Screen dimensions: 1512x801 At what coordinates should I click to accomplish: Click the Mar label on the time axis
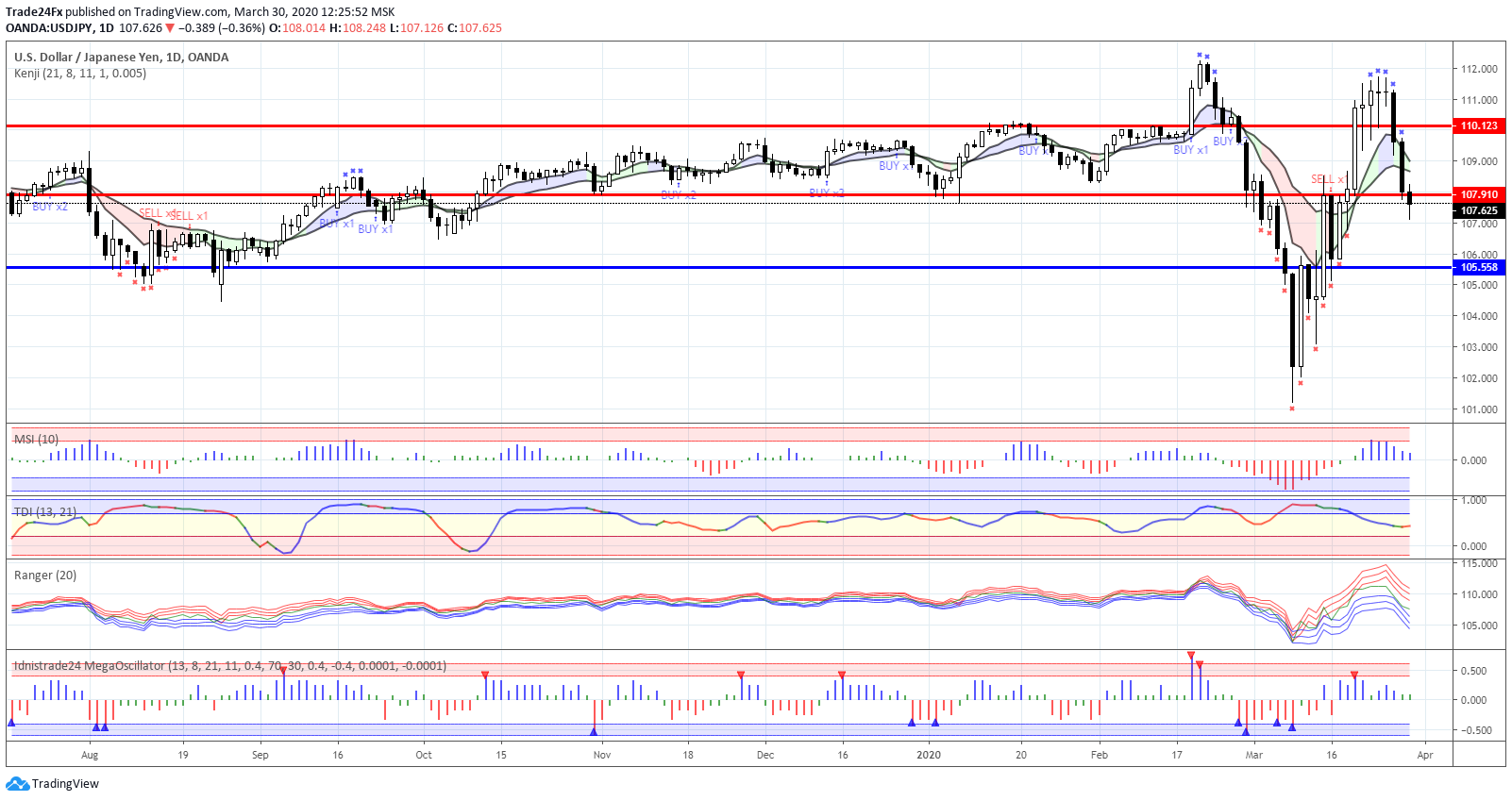point(1253,755)
